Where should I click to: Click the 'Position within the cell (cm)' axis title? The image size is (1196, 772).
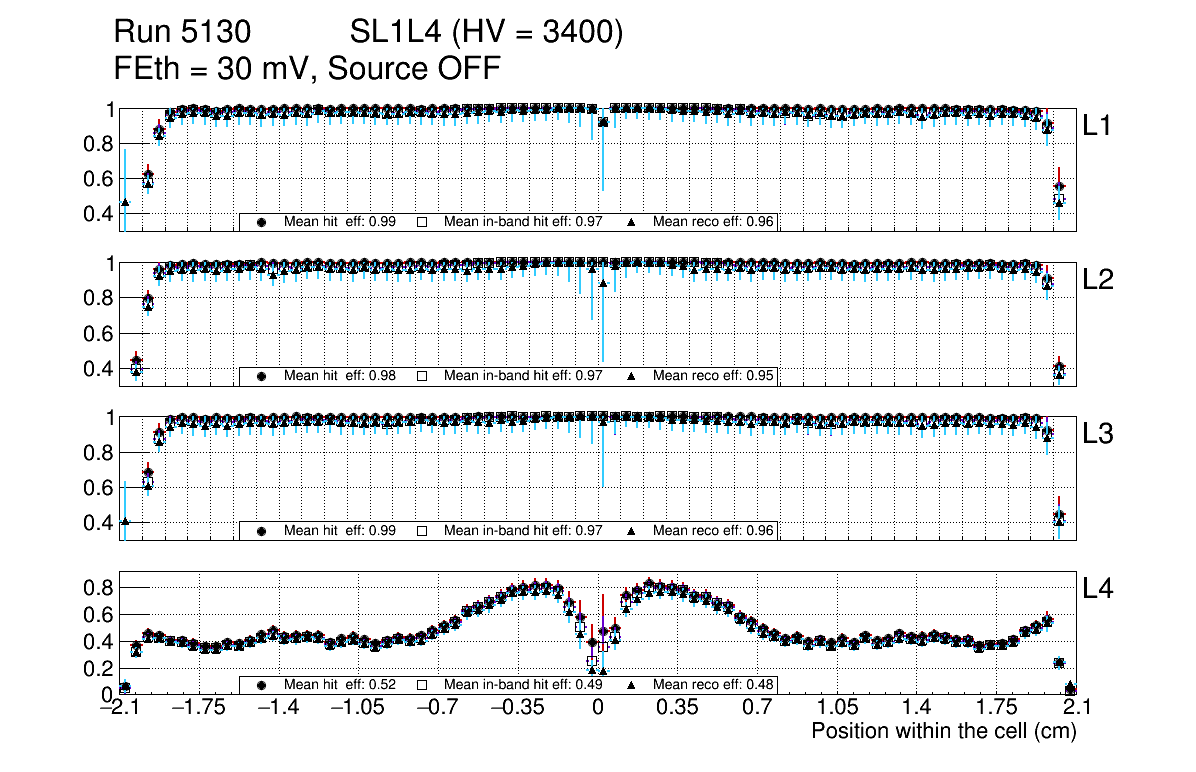coord(943,731)
